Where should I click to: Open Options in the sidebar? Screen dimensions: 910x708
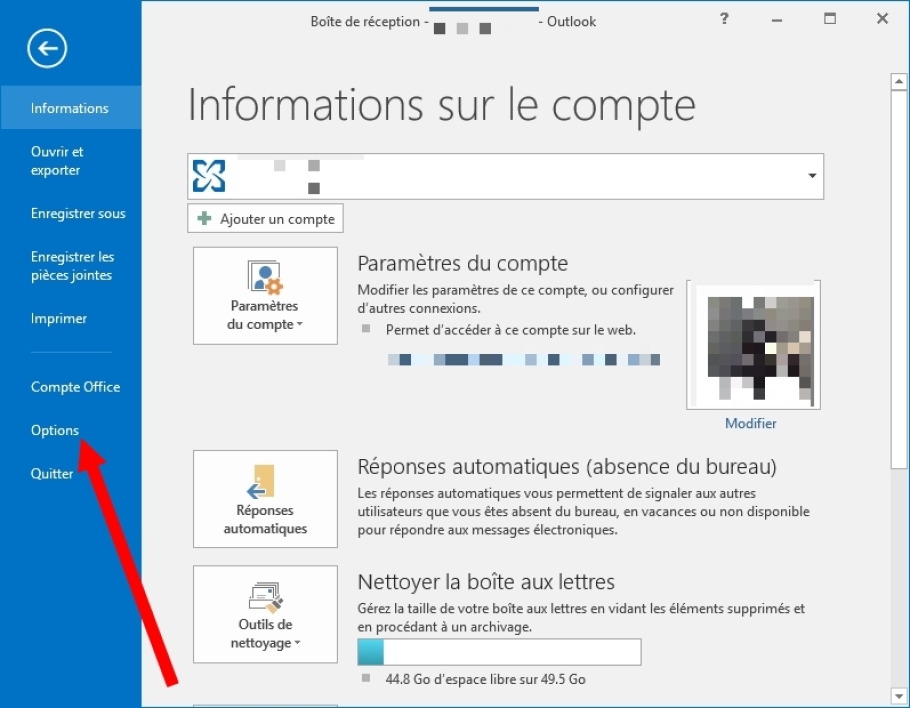[x=55, y=430]
